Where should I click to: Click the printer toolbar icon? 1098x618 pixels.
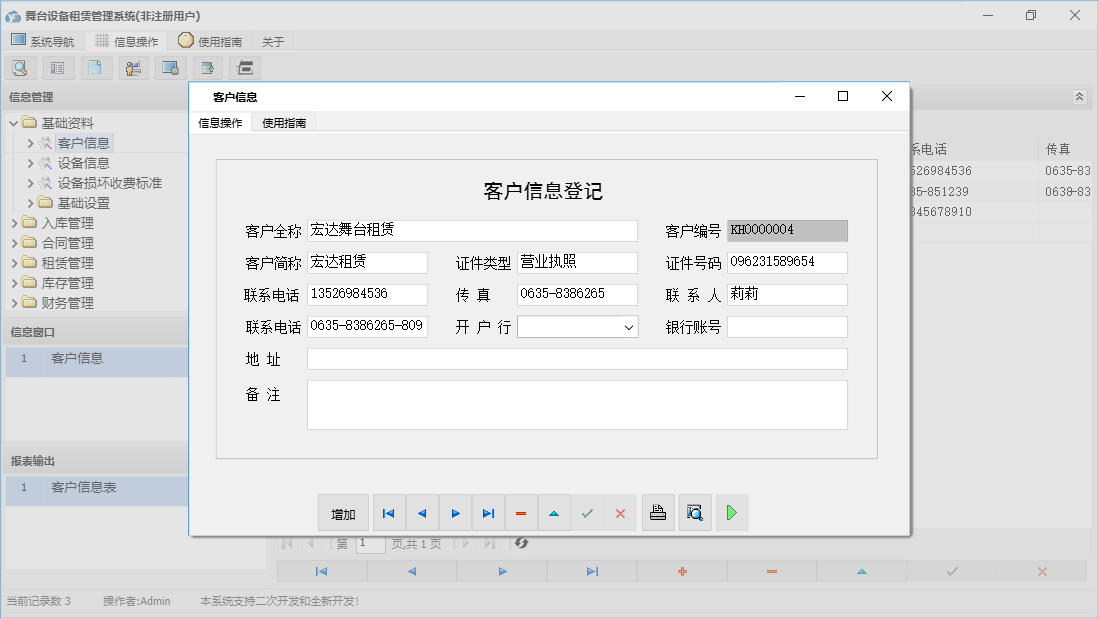click(243, 67)
